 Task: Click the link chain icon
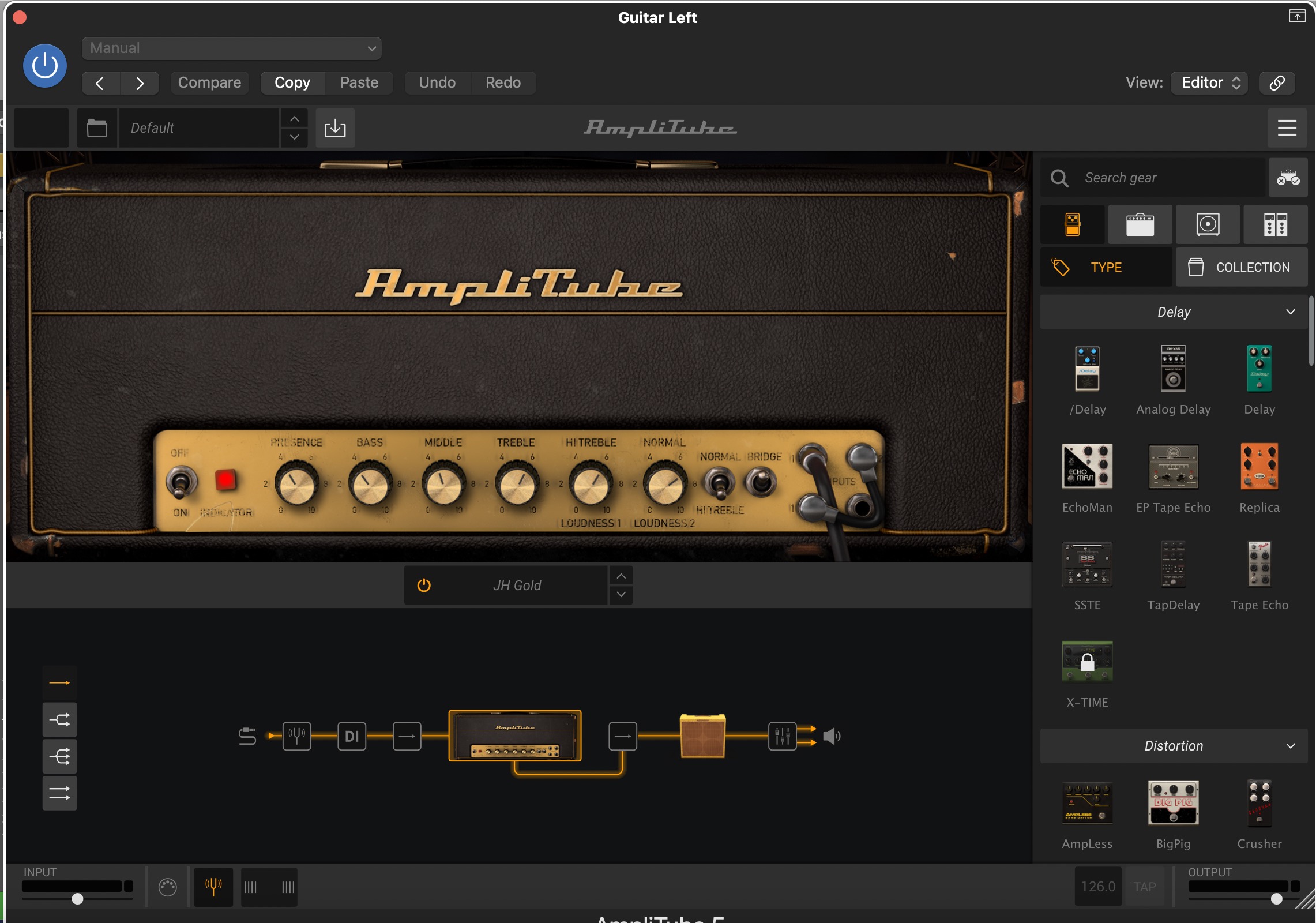(1277, 82)
